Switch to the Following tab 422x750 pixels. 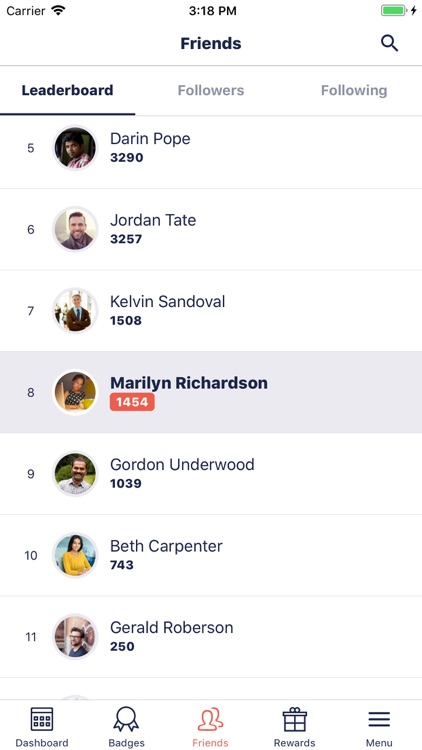click(x=354, y=90)
